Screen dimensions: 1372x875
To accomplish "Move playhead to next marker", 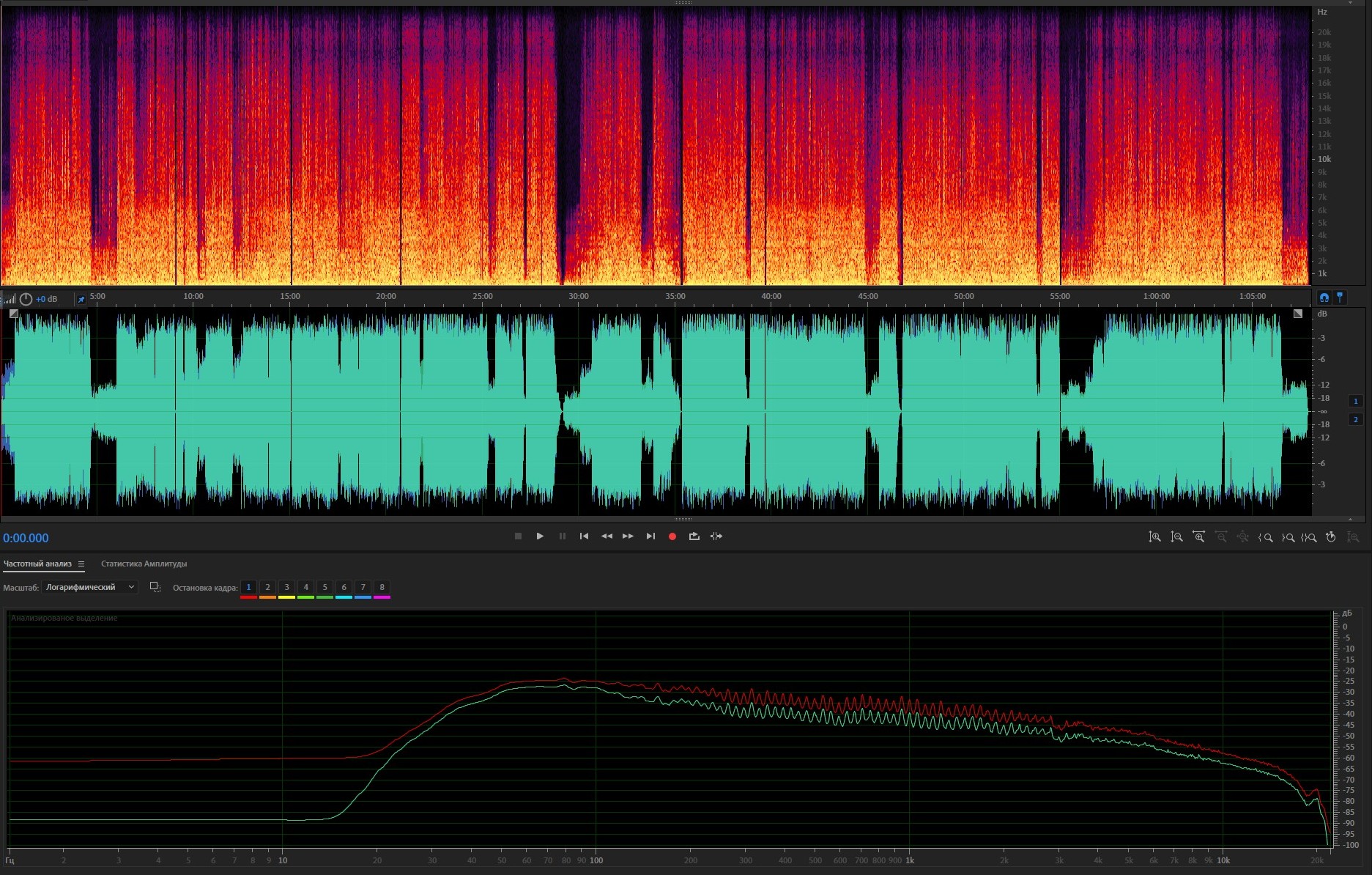I will tap(650, 536).
